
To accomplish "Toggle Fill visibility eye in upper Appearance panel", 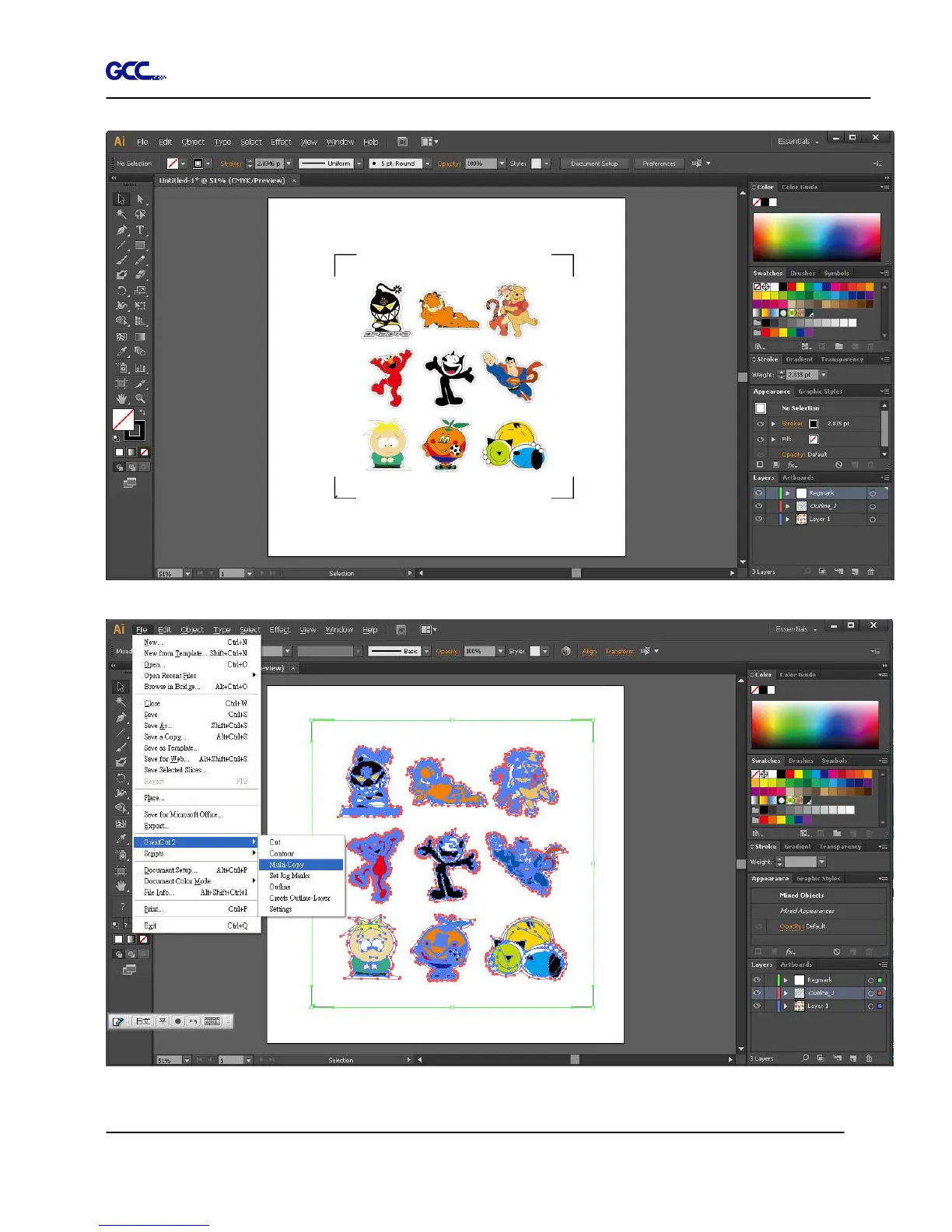I will pyautogui.click(x=761, y=439).
